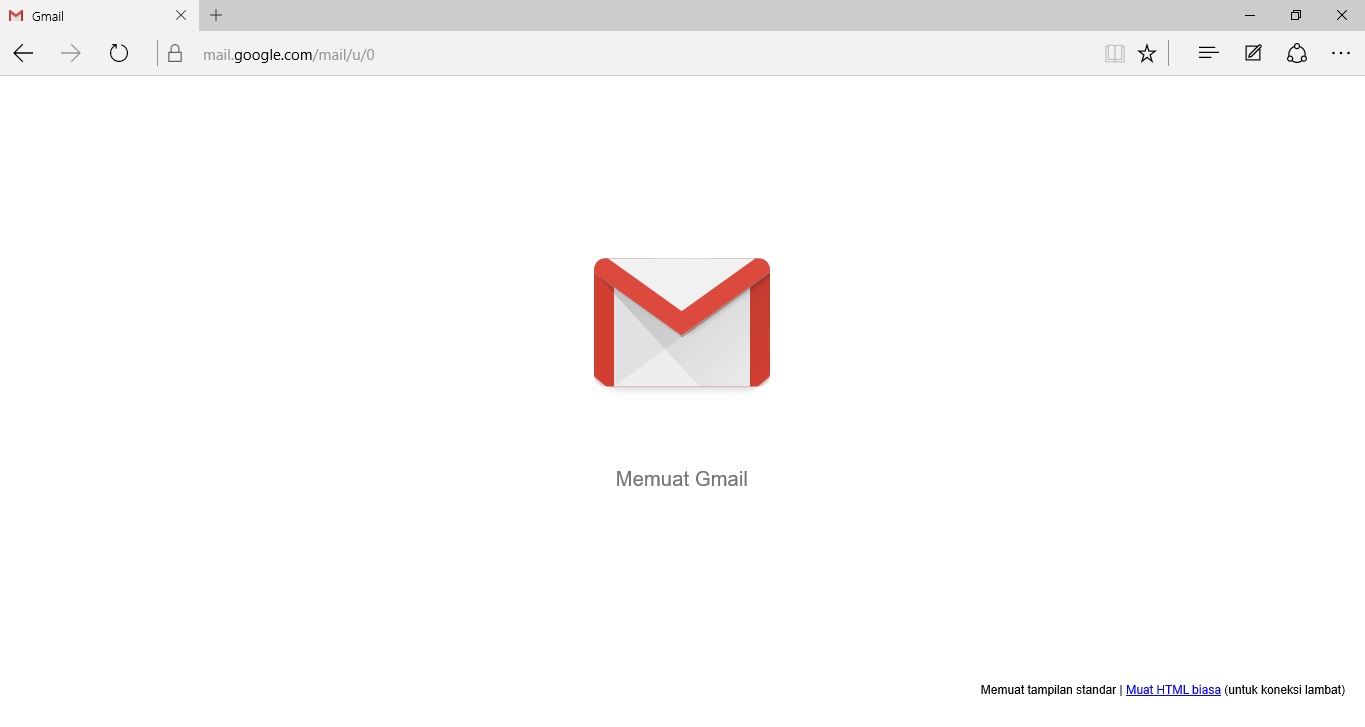The height and width of the screenshot is (727, 1365).
Task: Click the '(untuk koneksi lambat)' text
Action: pos(1285,690)
